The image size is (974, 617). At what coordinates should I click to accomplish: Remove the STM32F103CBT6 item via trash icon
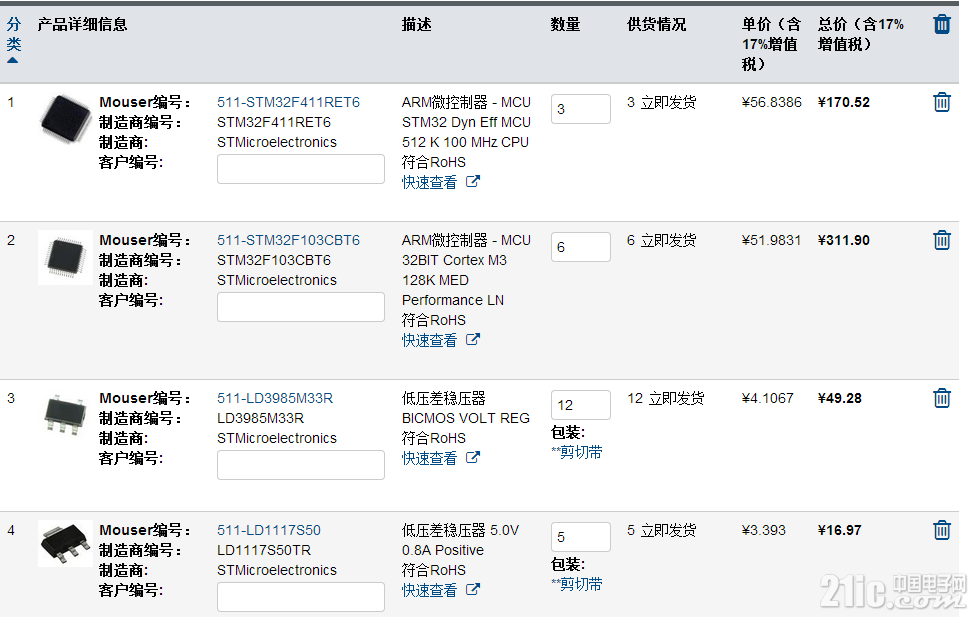coord(942,240)
